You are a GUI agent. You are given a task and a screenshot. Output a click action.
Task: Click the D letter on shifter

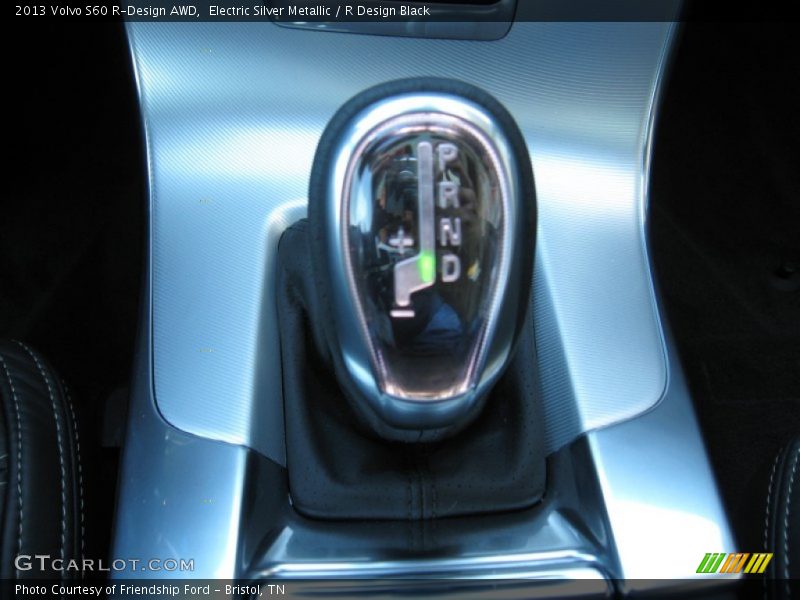point(451,267)
